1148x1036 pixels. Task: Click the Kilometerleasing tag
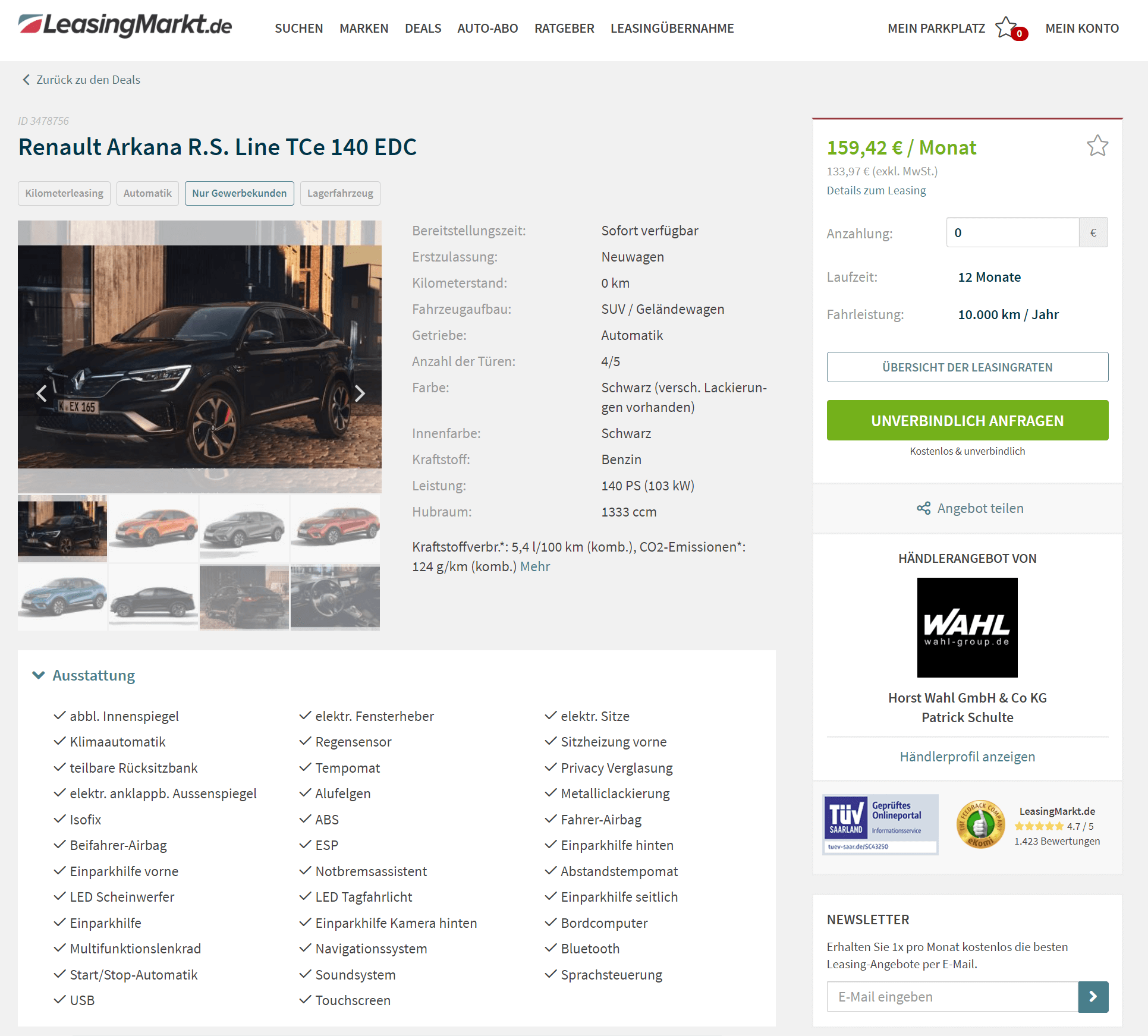click(x=64, y=193)
